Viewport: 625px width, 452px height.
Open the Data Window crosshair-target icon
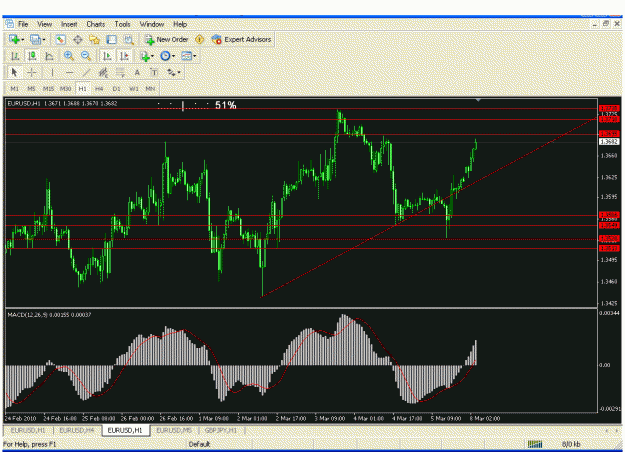pyautogui.click(x=77, y=39)
